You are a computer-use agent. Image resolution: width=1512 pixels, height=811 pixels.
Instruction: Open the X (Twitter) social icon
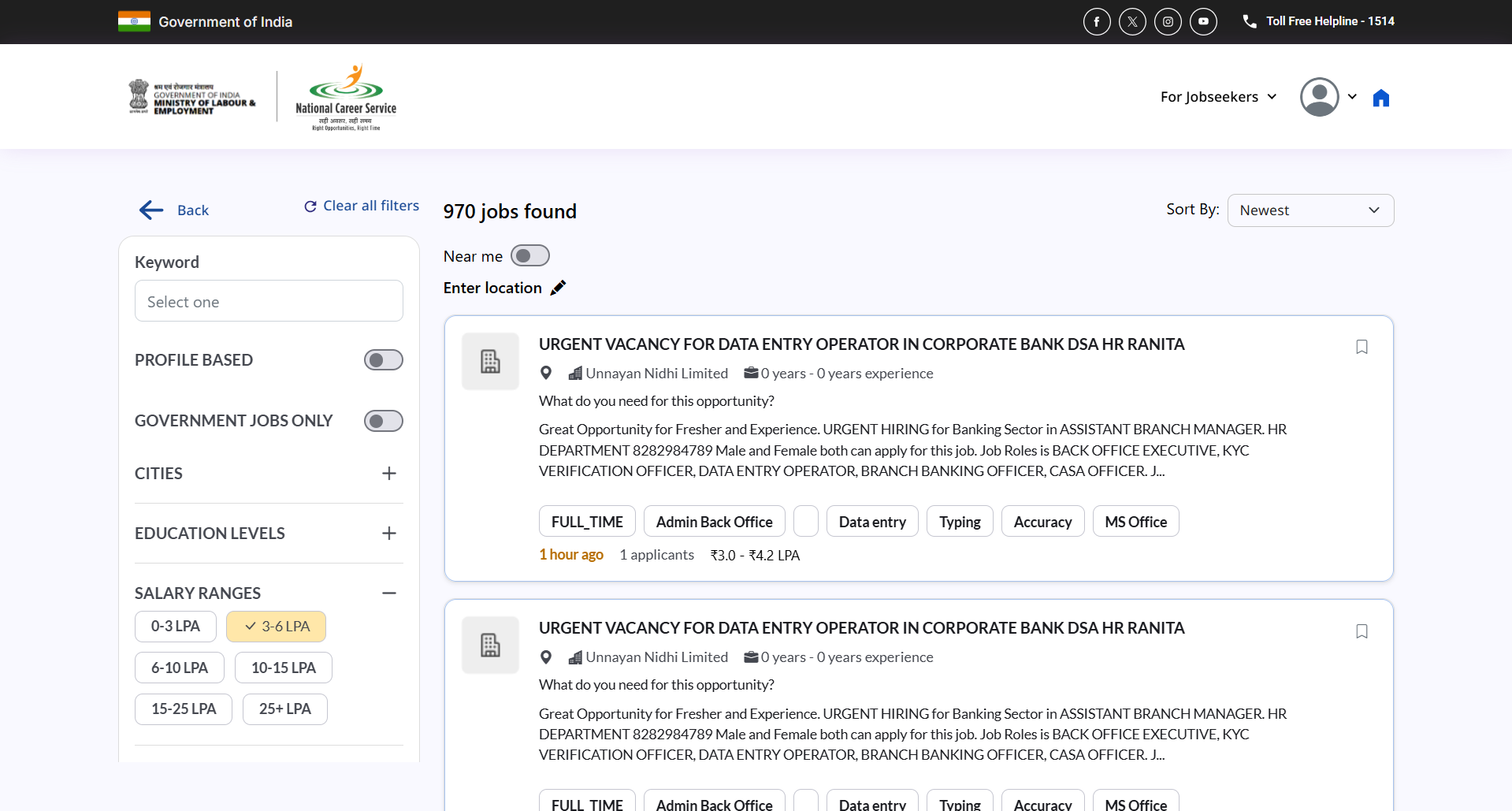coord(1132,22)
